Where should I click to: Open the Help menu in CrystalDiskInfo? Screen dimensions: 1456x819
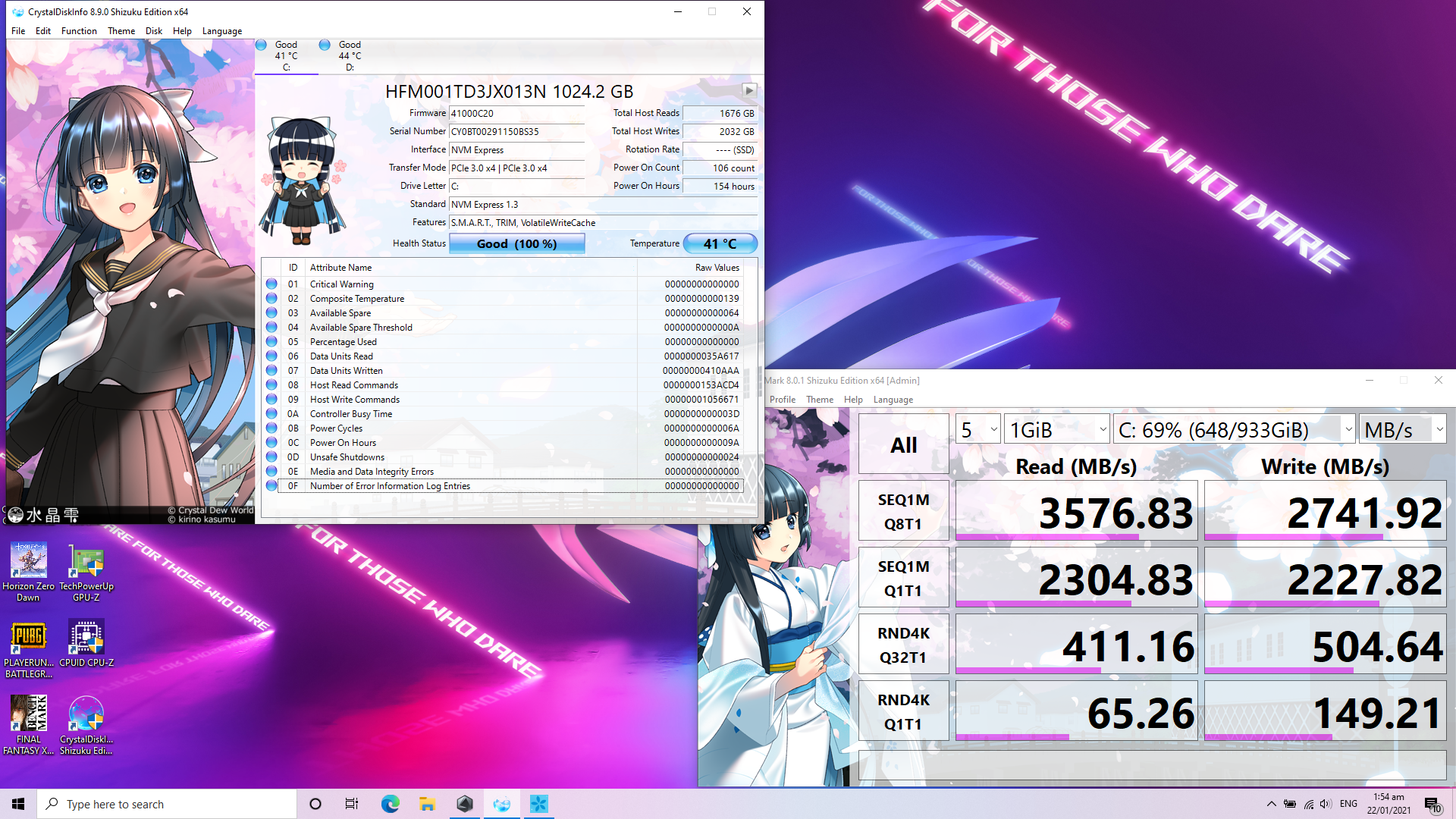tap(182, 31)
